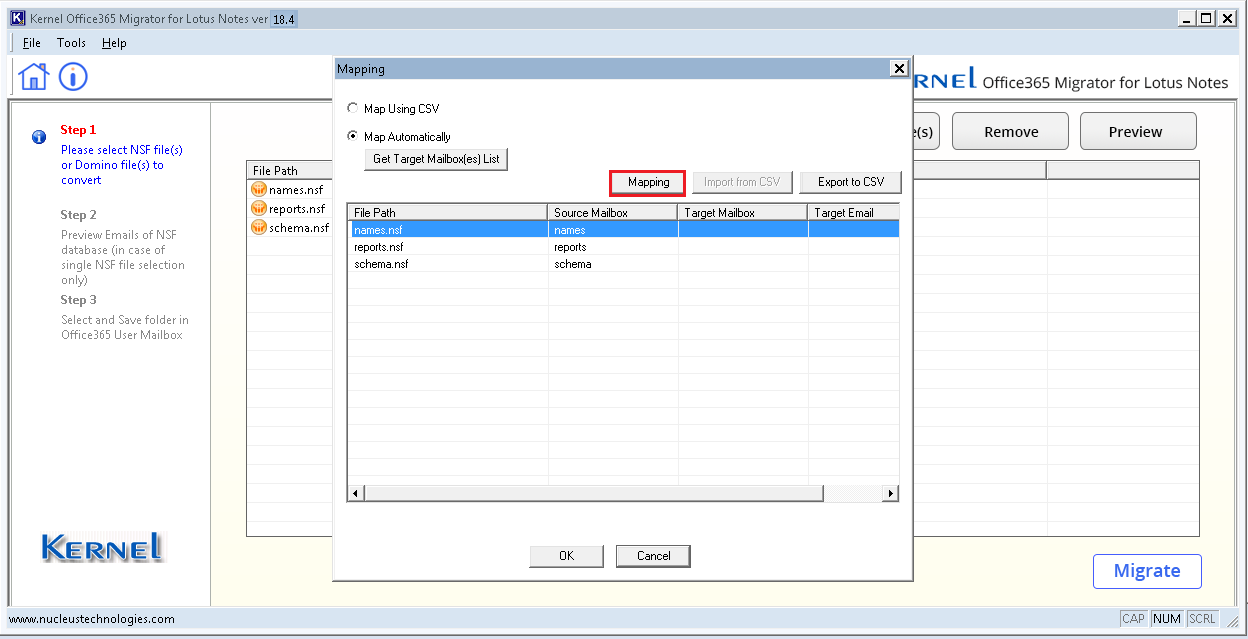The width and height of the screenshot is (1248, 639).
Task: Open the File menu
Action: (32, 43)
